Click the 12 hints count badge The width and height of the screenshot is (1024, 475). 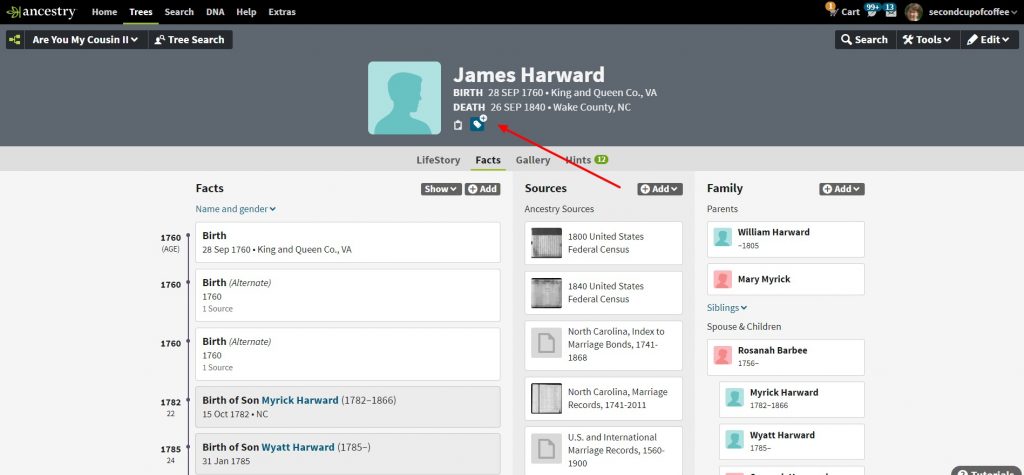pos(601,159)
